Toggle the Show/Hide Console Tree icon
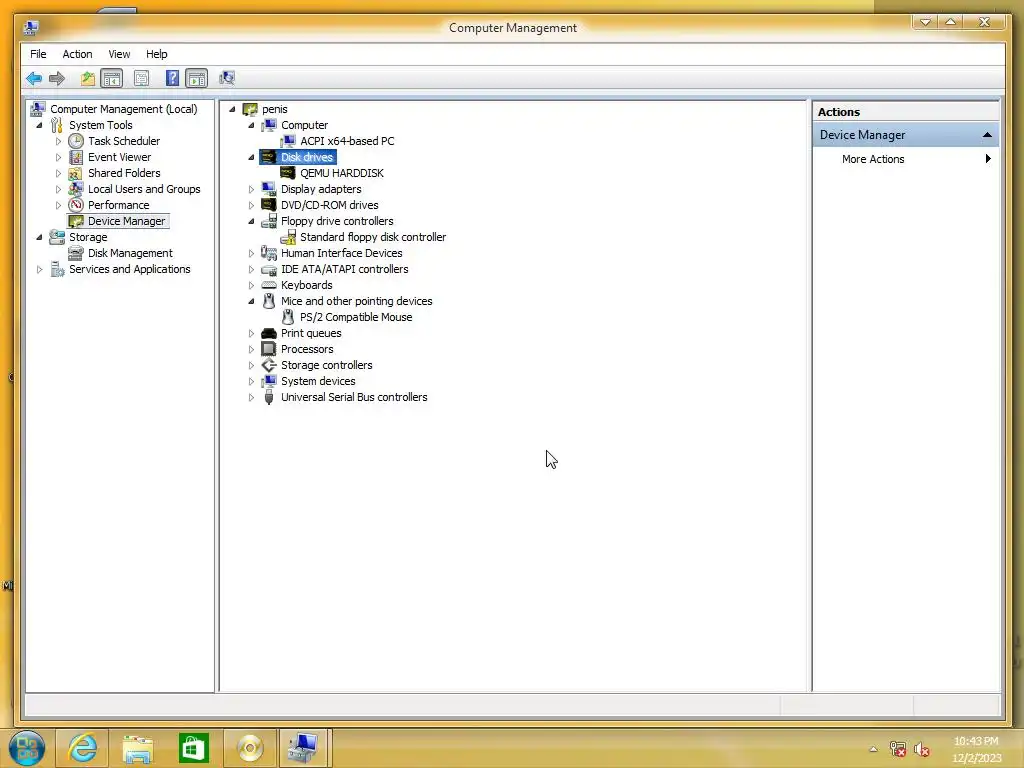 pyautogui.click(x=112, y=79)
